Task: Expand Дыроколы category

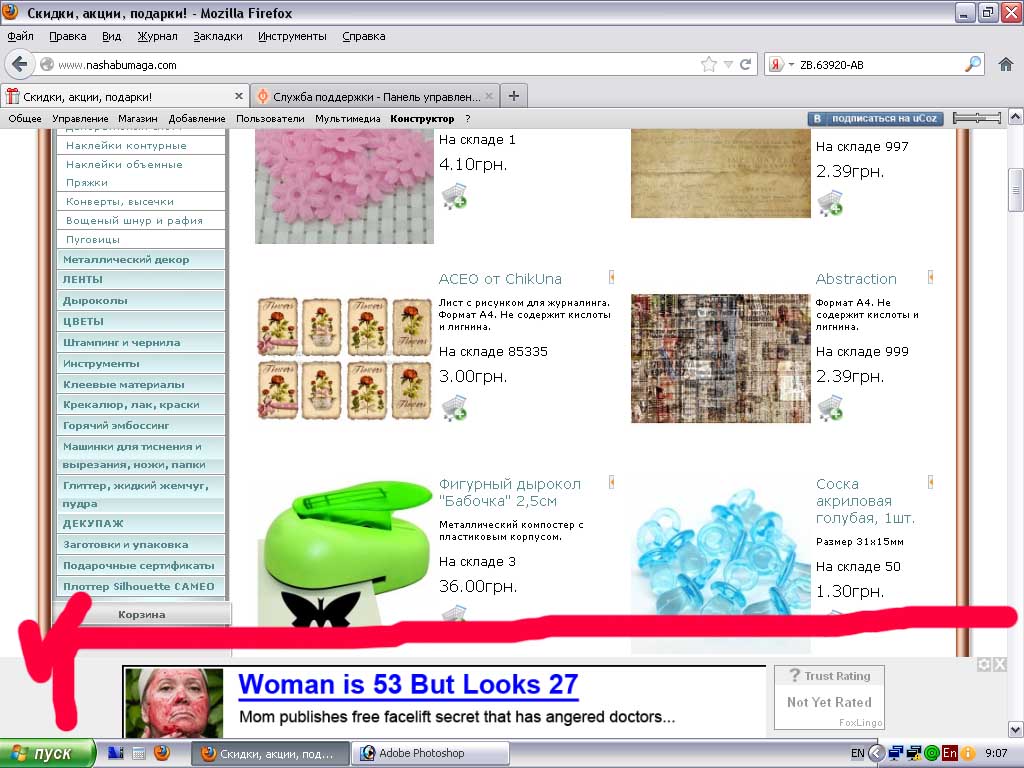Action: click(x=142, y=300)
